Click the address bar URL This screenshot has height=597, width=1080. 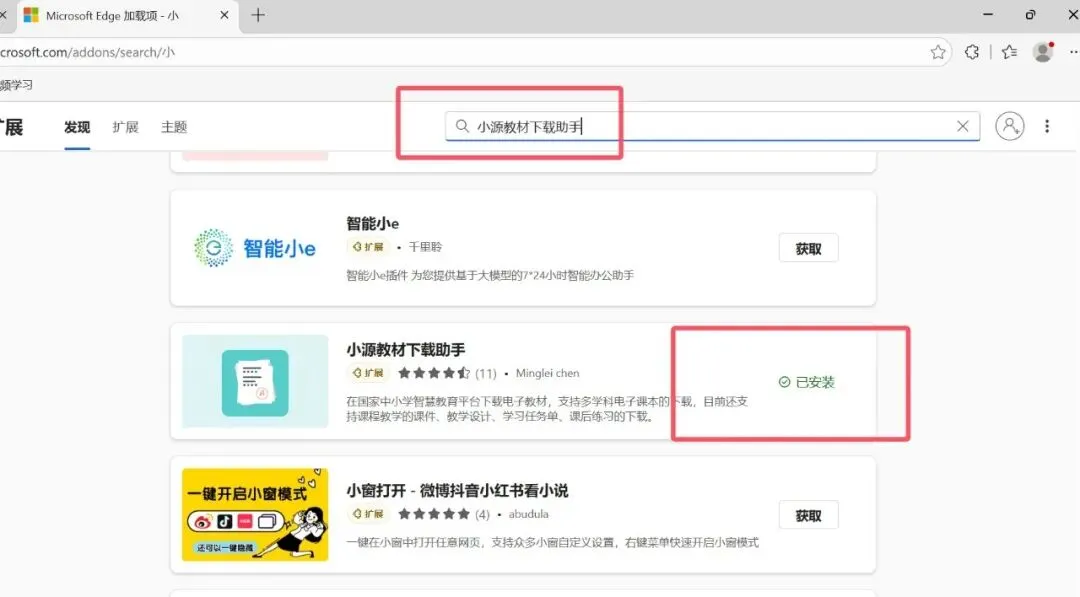[87, 52]
